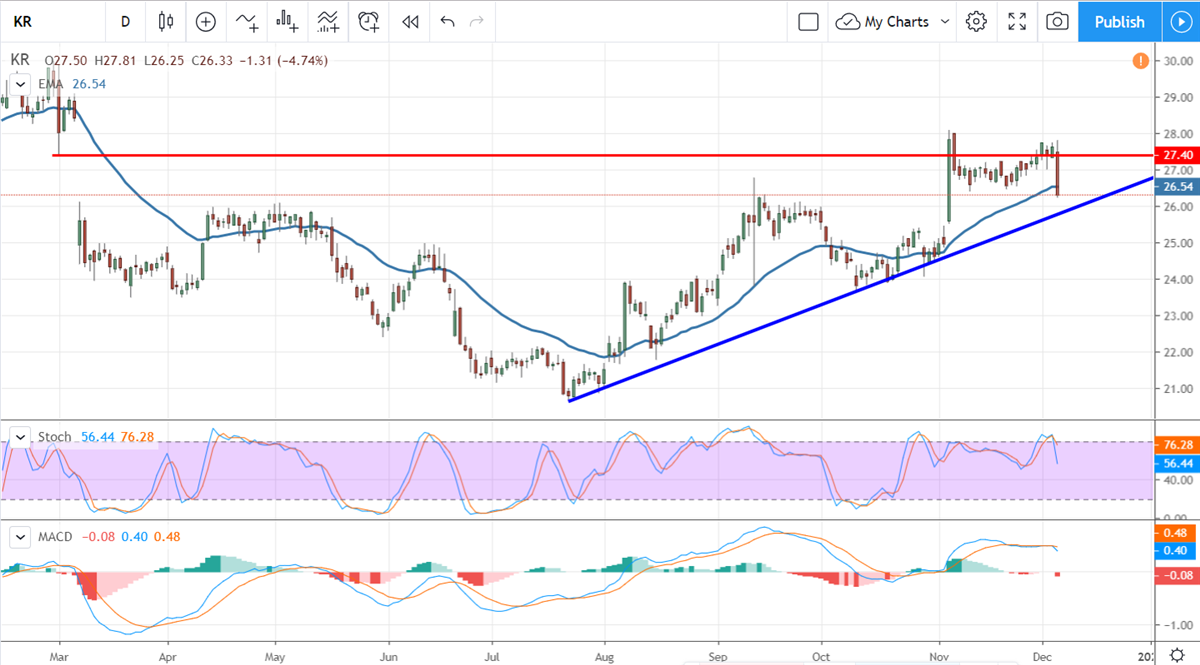
Task: Open the My Charts cloud menu
Action: coord(883,21)
